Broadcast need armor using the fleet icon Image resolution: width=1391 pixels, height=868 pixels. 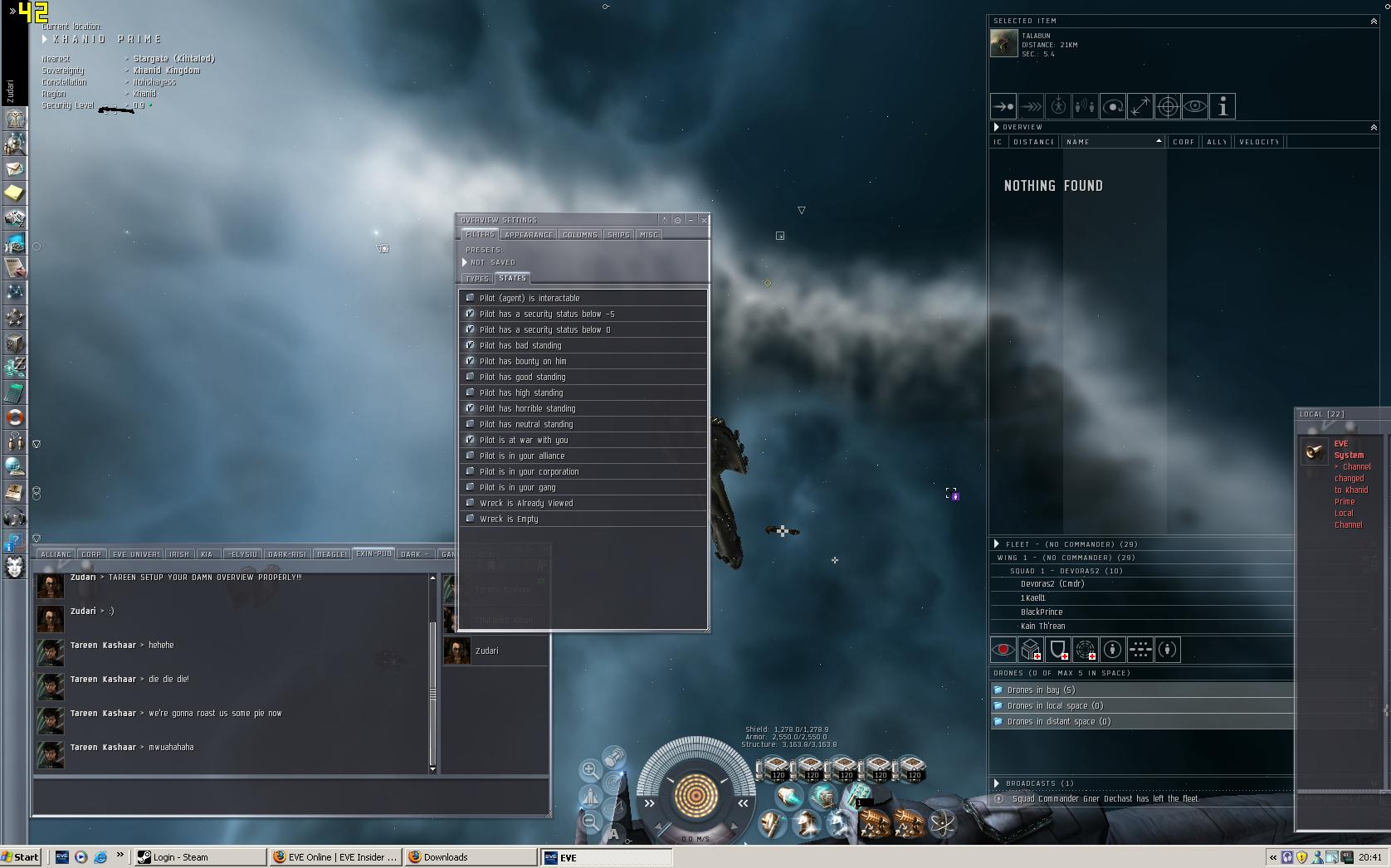[x=1031, y=650]
